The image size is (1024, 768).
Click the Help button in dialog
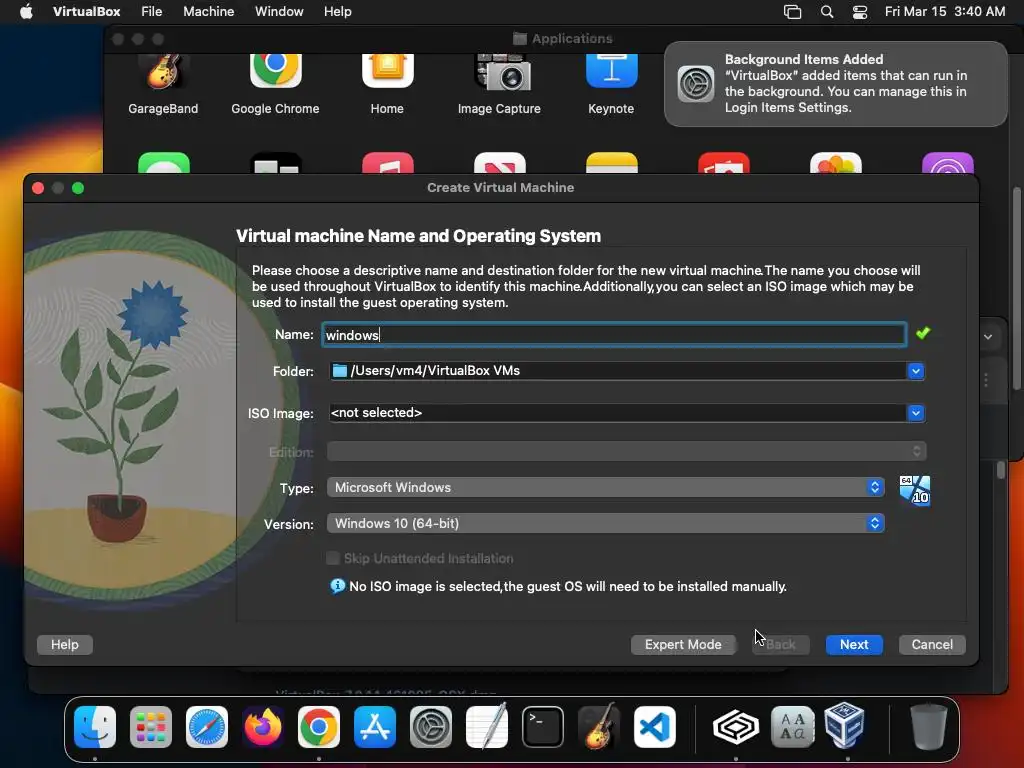pos(65,645)
